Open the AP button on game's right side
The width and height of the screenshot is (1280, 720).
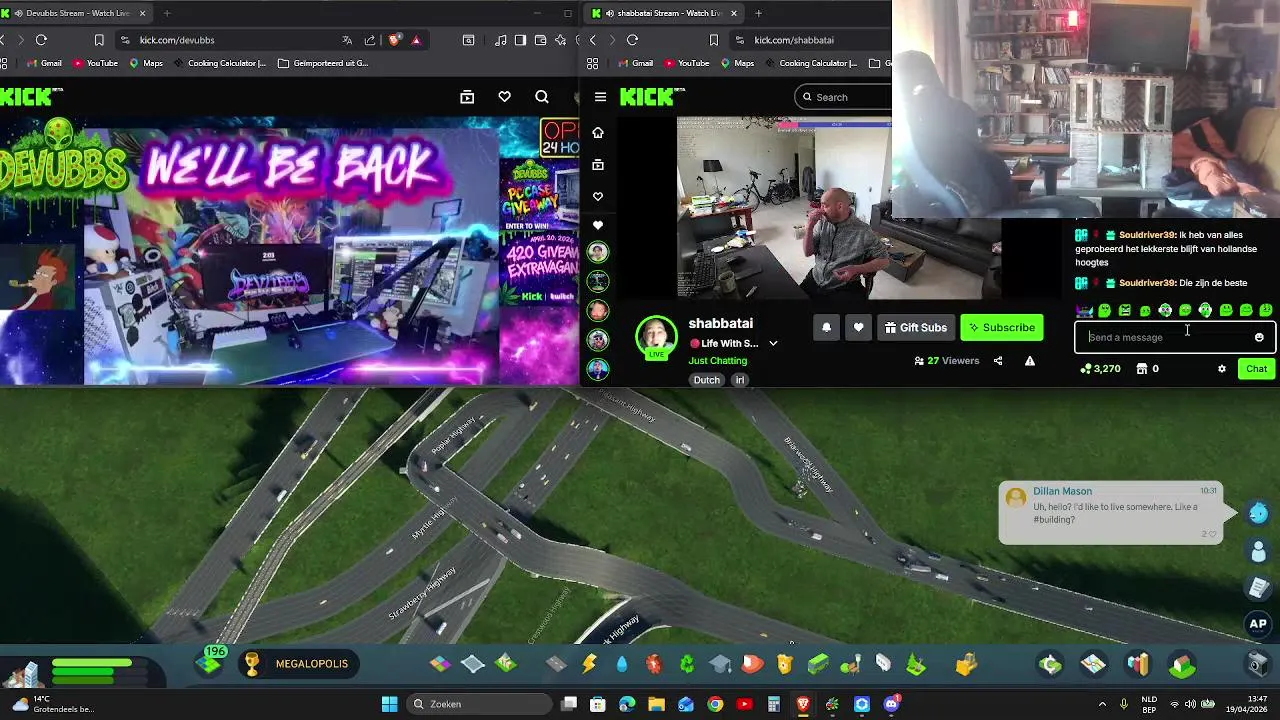[x=1258, y=624]
